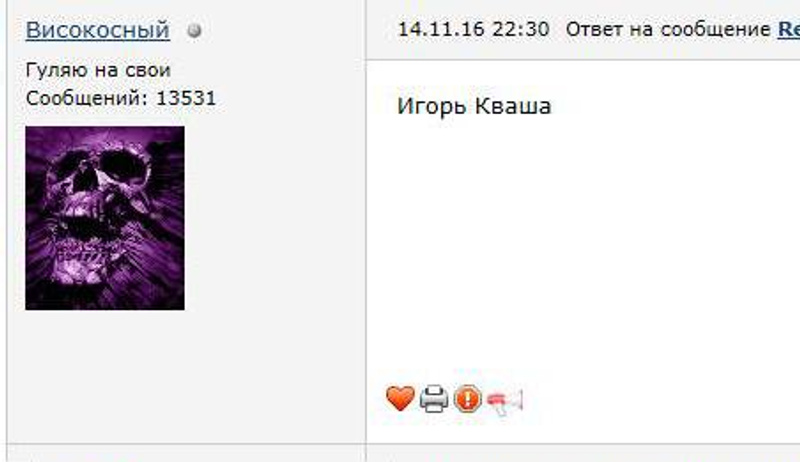Click the empty gray area below the avatar

coord(186,375)
